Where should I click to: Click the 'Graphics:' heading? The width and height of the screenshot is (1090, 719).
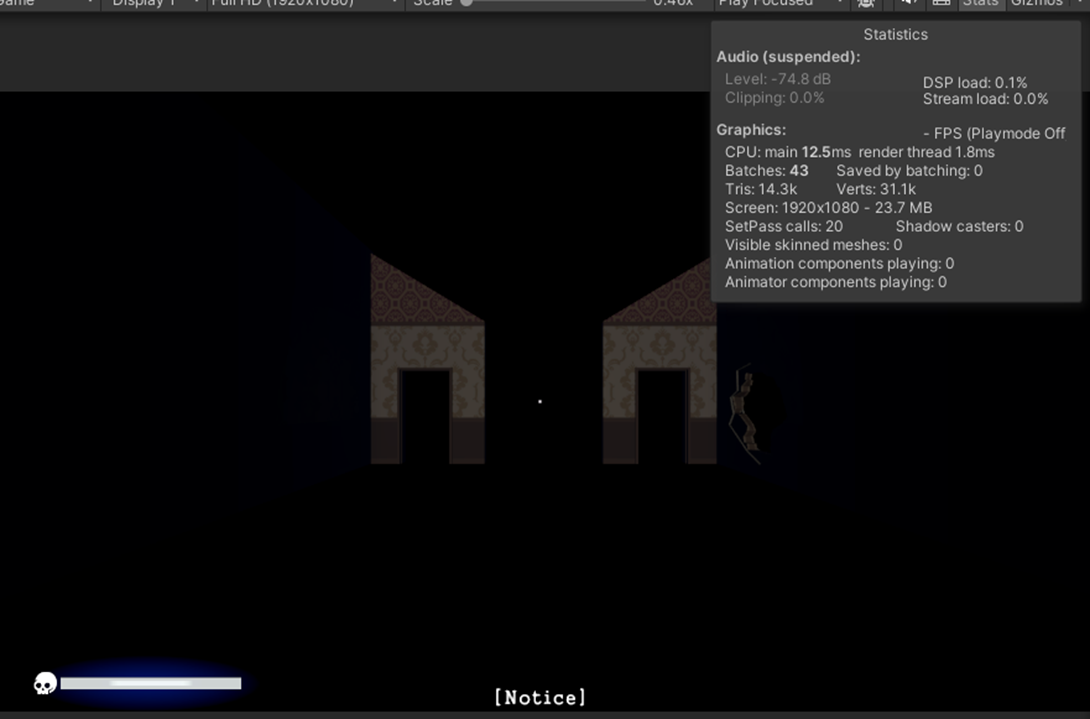pyautogui.click(x=751, y=130)
